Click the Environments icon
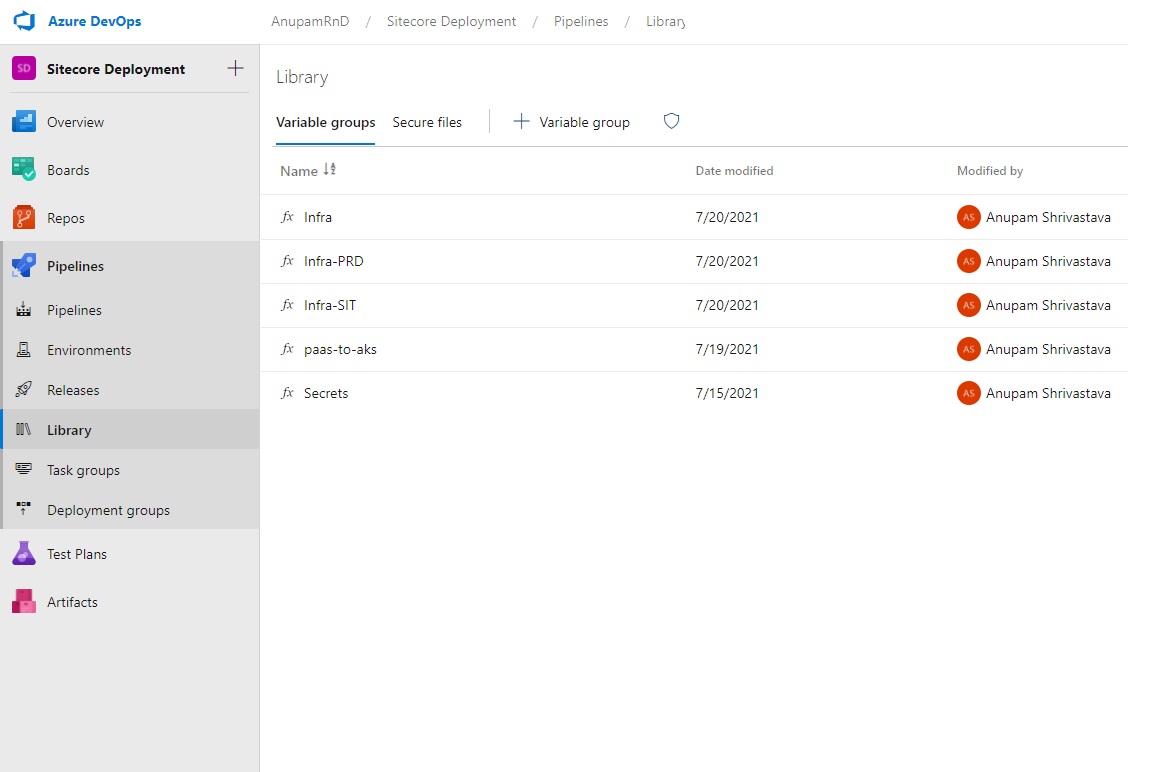The width and height of the screenshot is (1158, 772). click(x=22, y=349)
